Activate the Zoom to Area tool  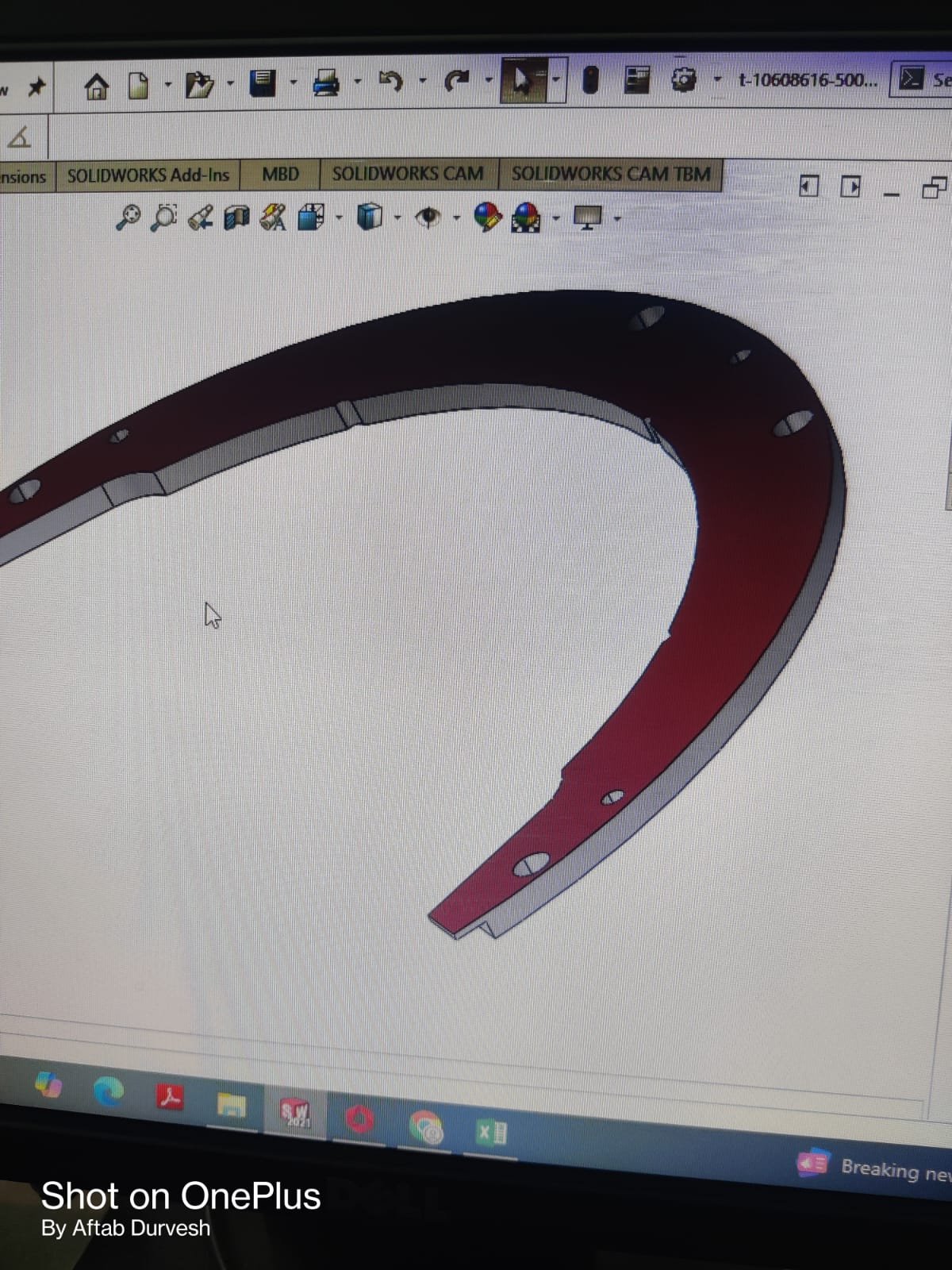coord(164,217)
